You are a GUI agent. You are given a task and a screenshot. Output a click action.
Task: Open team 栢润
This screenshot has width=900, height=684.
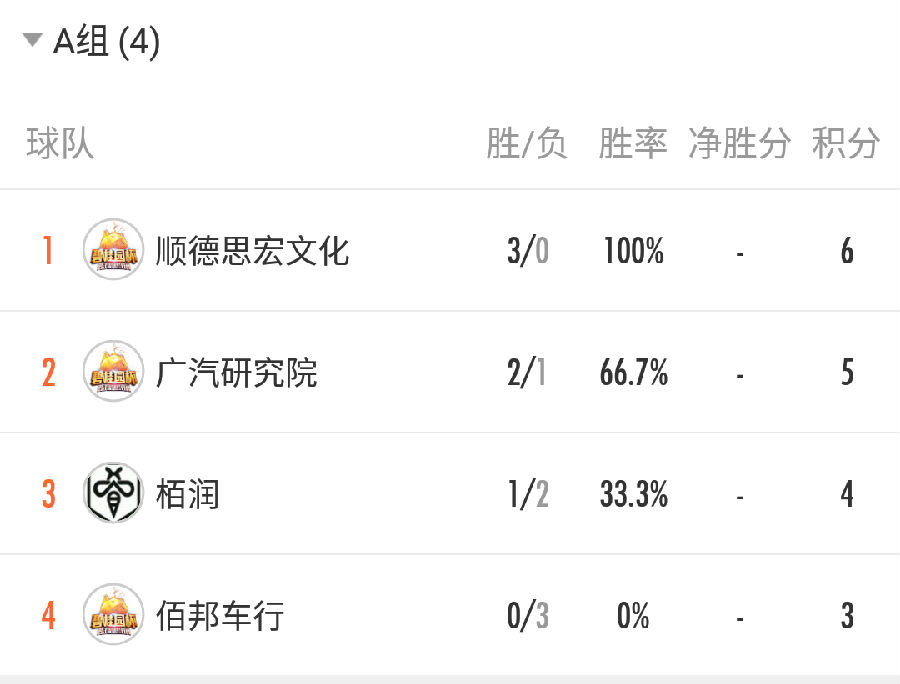pos(188,494)
